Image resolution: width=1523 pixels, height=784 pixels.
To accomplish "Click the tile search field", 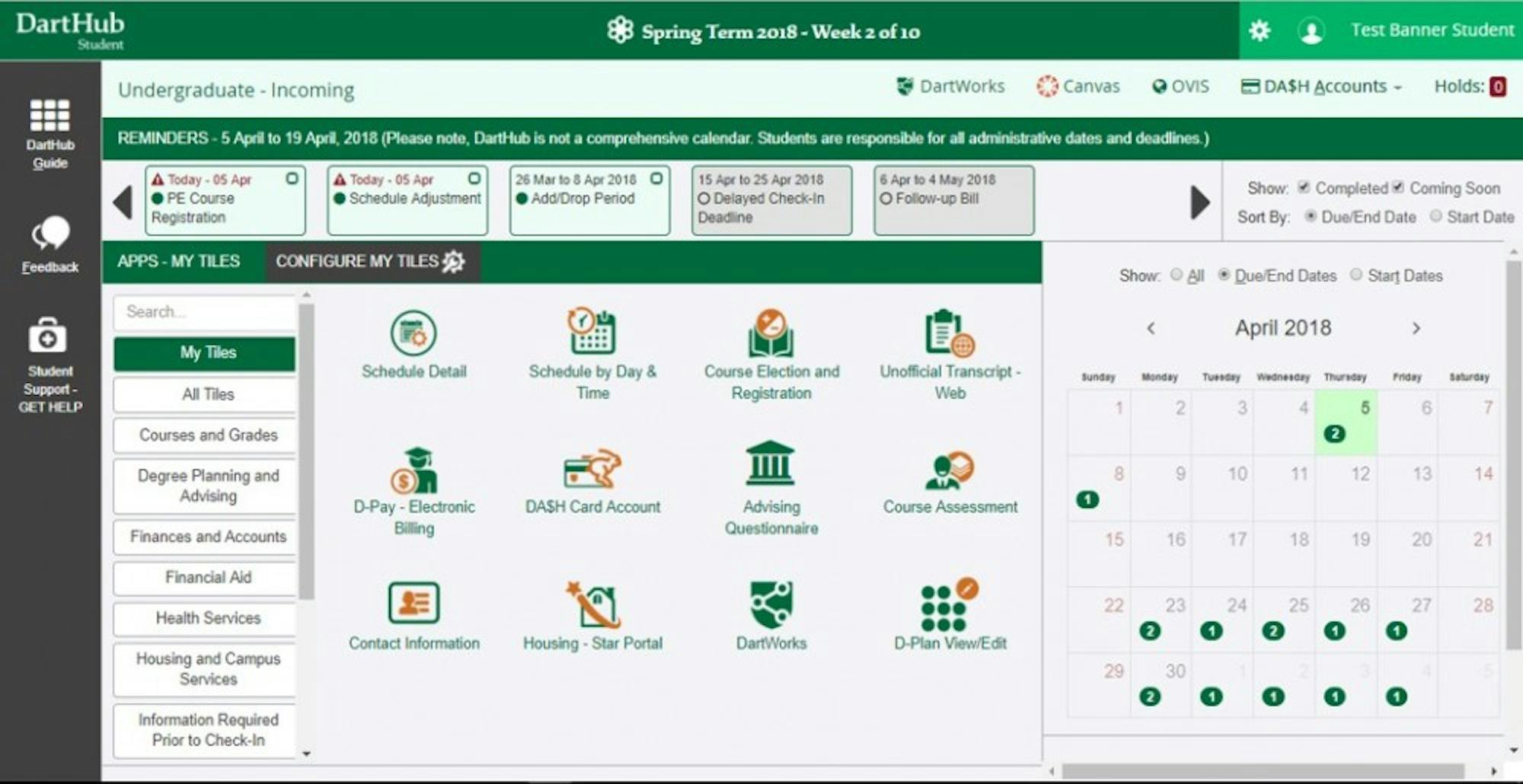I will point(204,312).
